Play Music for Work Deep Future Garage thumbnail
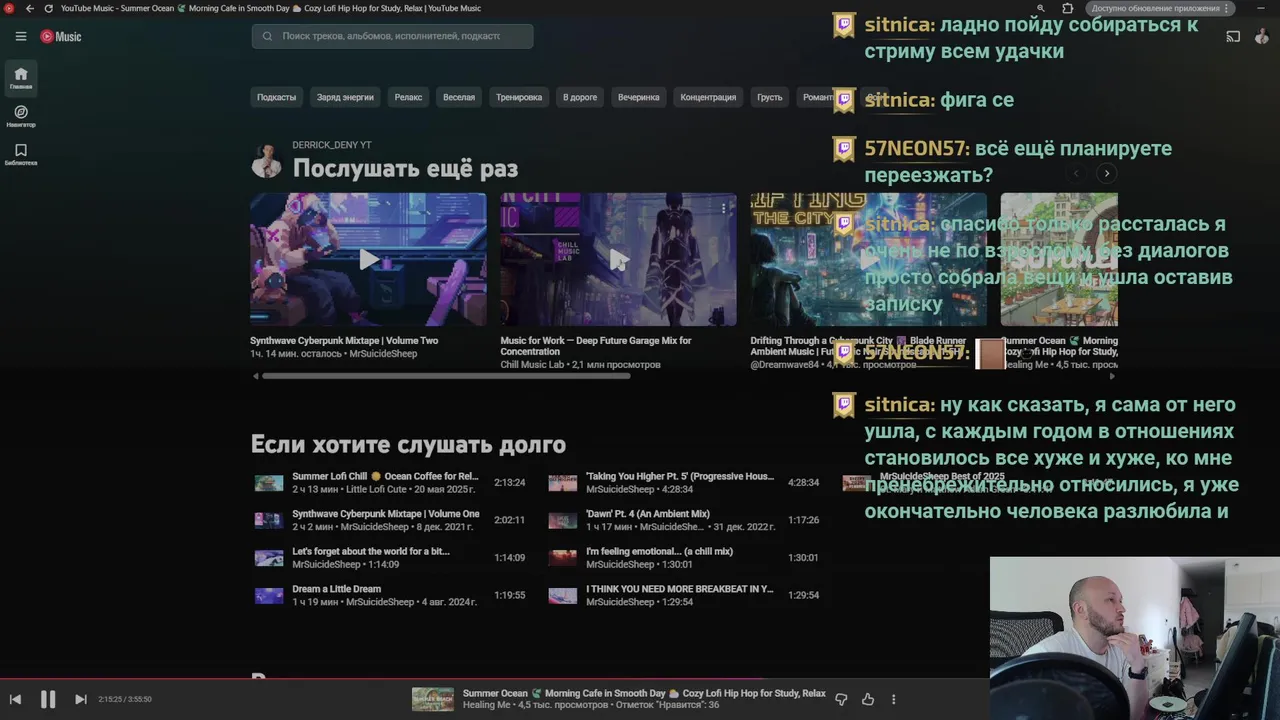The image size is (1280, 720). 618,260
